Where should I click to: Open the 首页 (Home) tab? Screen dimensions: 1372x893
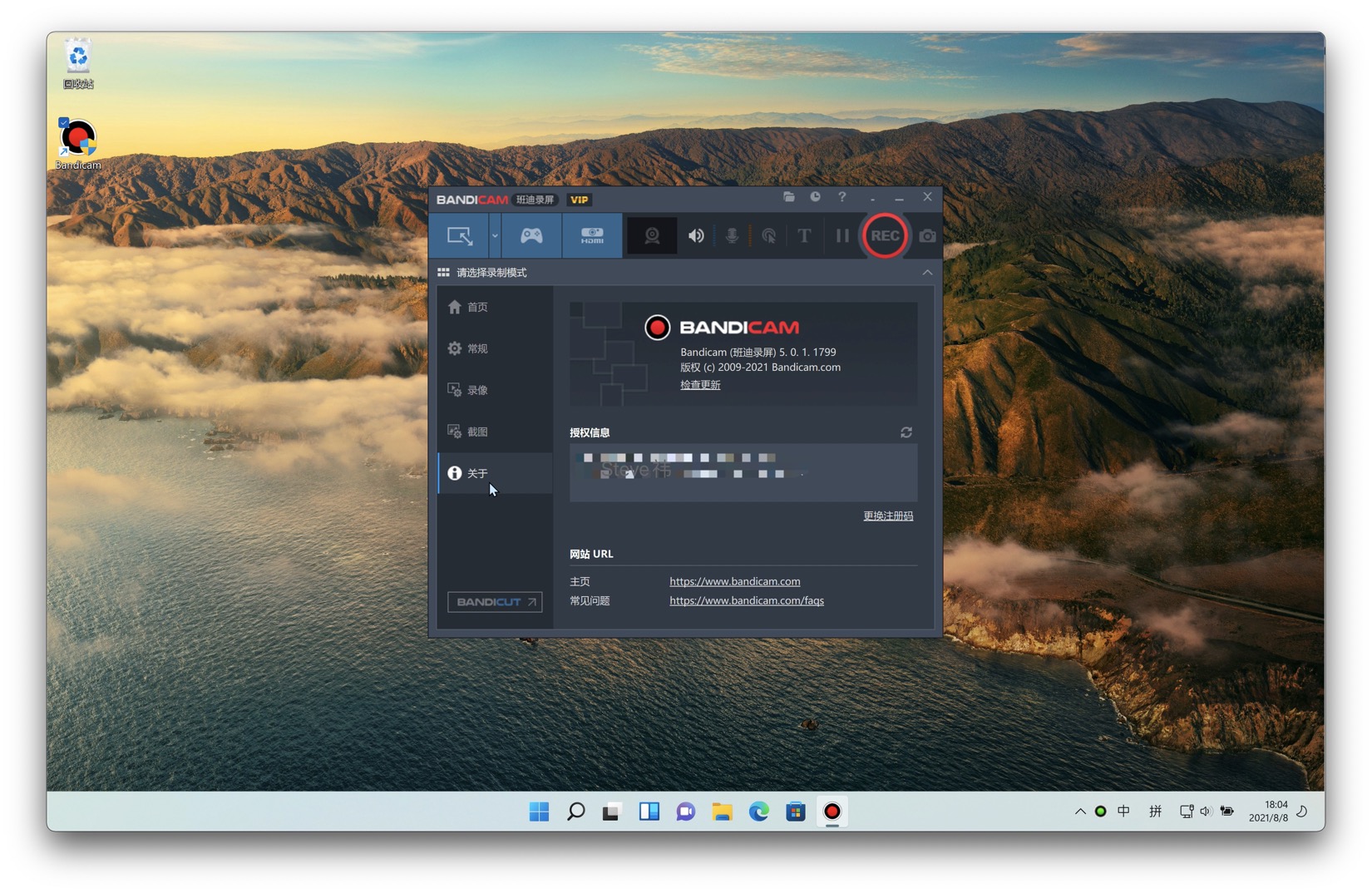477,308
